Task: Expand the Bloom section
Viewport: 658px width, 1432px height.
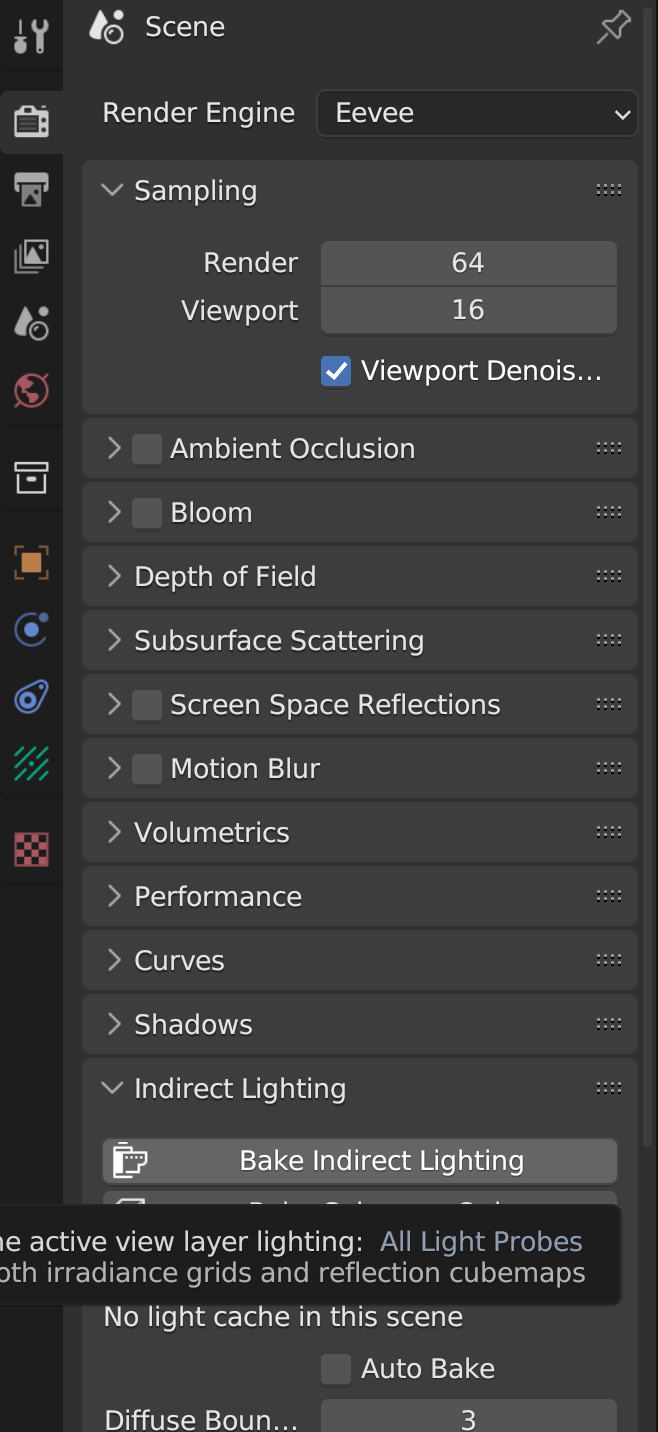Action: [113, 511]
